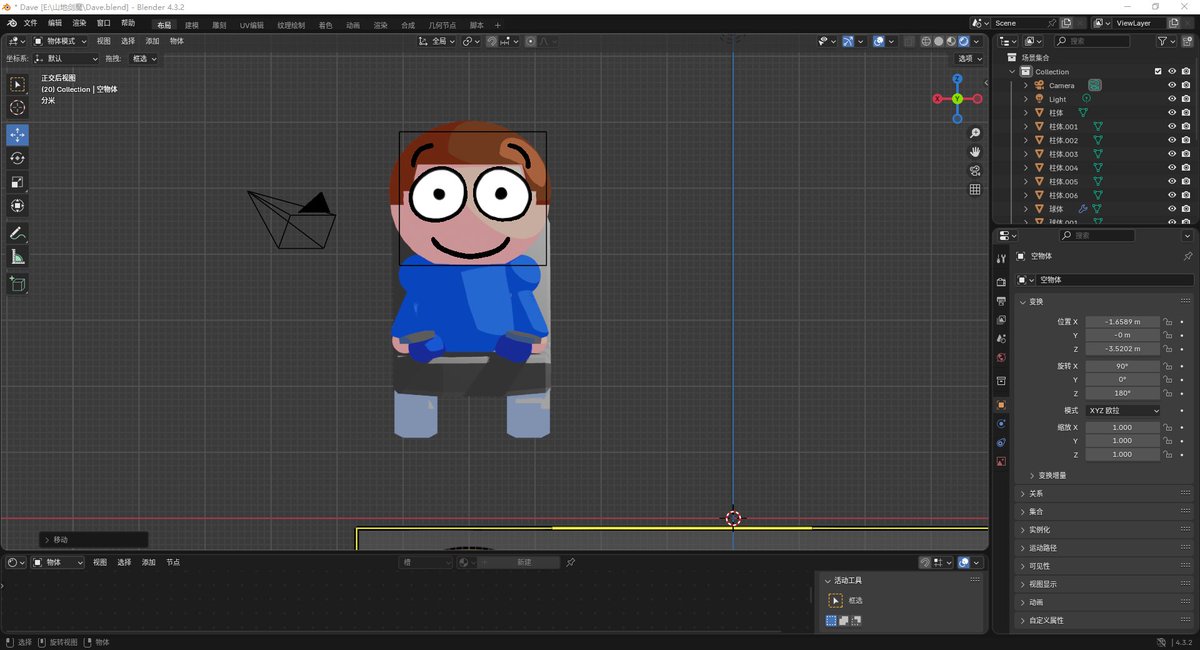Open the Object Data properties tab
1200x650 pixels.
1001,462
